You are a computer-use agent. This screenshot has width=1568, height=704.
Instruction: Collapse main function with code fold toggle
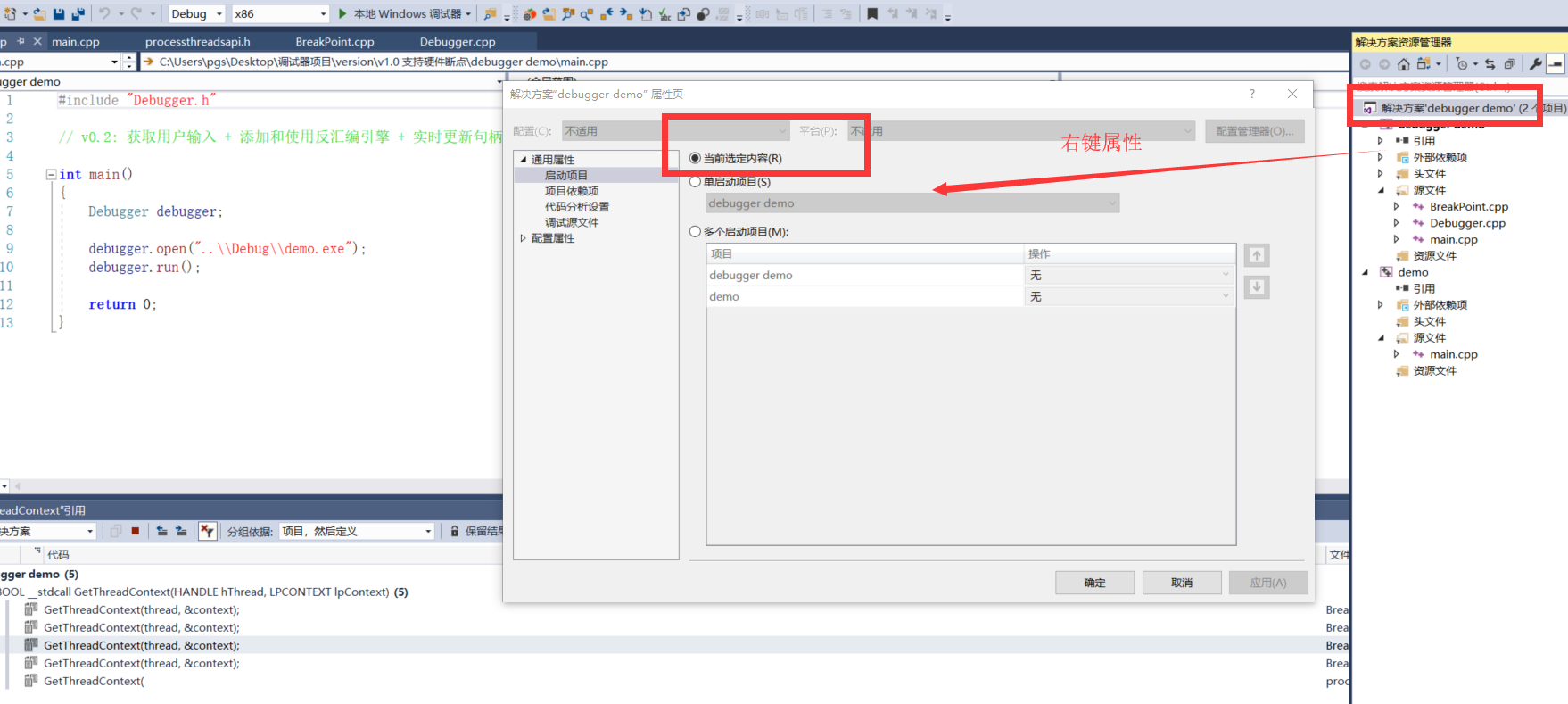52,175
